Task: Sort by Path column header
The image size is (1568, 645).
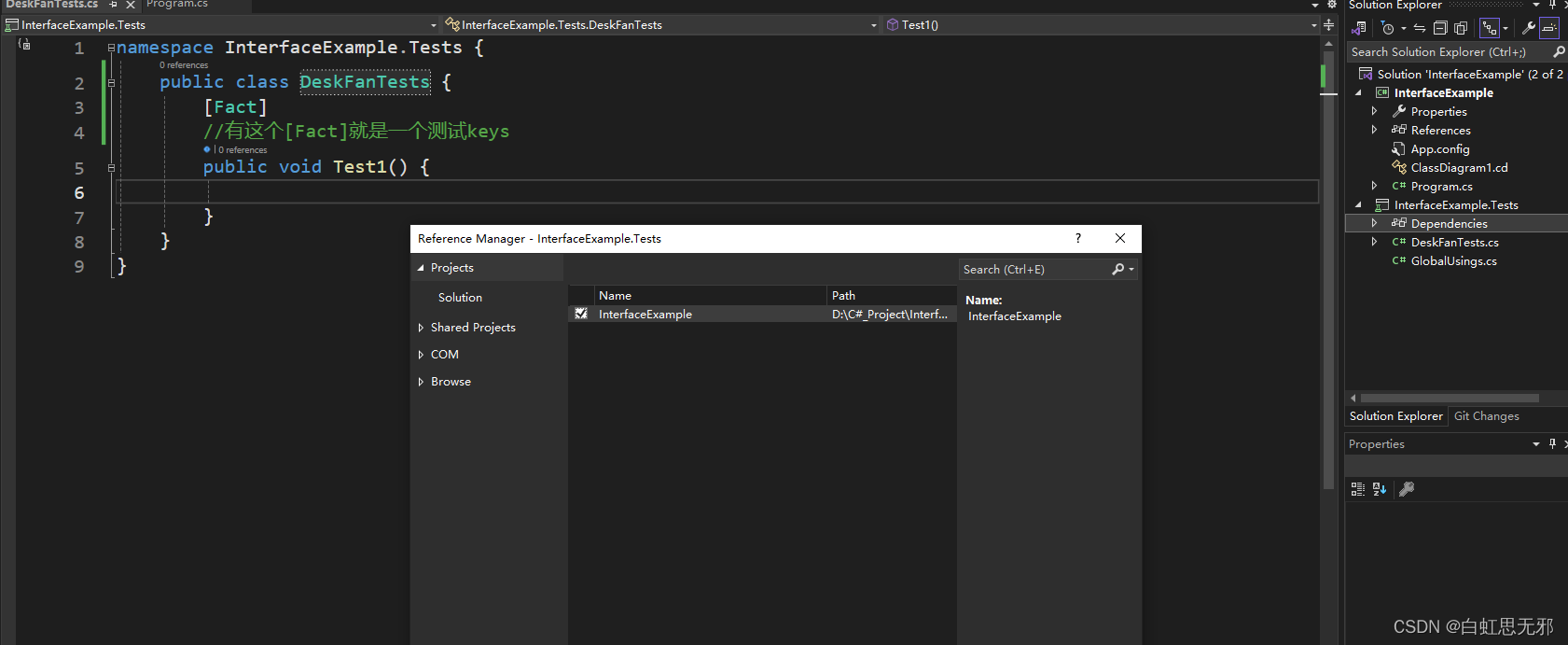Action: (x=891, y=296)
